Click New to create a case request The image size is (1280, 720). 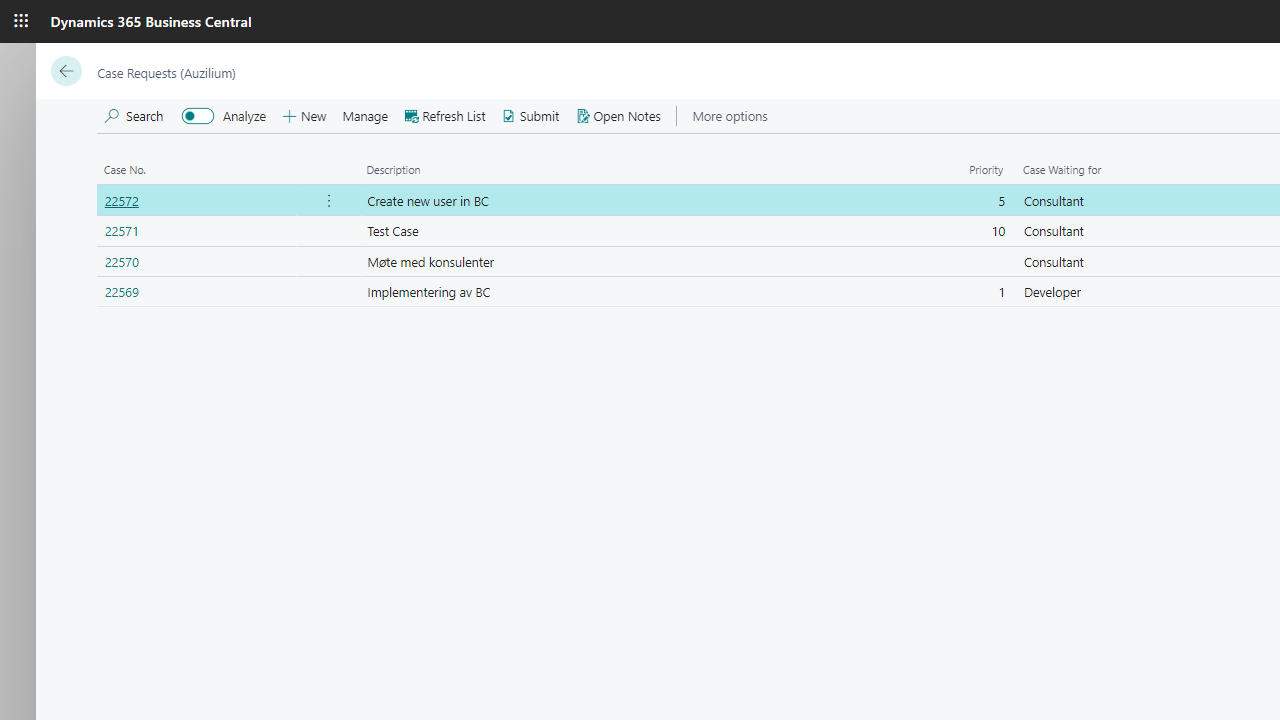point(304,116)
